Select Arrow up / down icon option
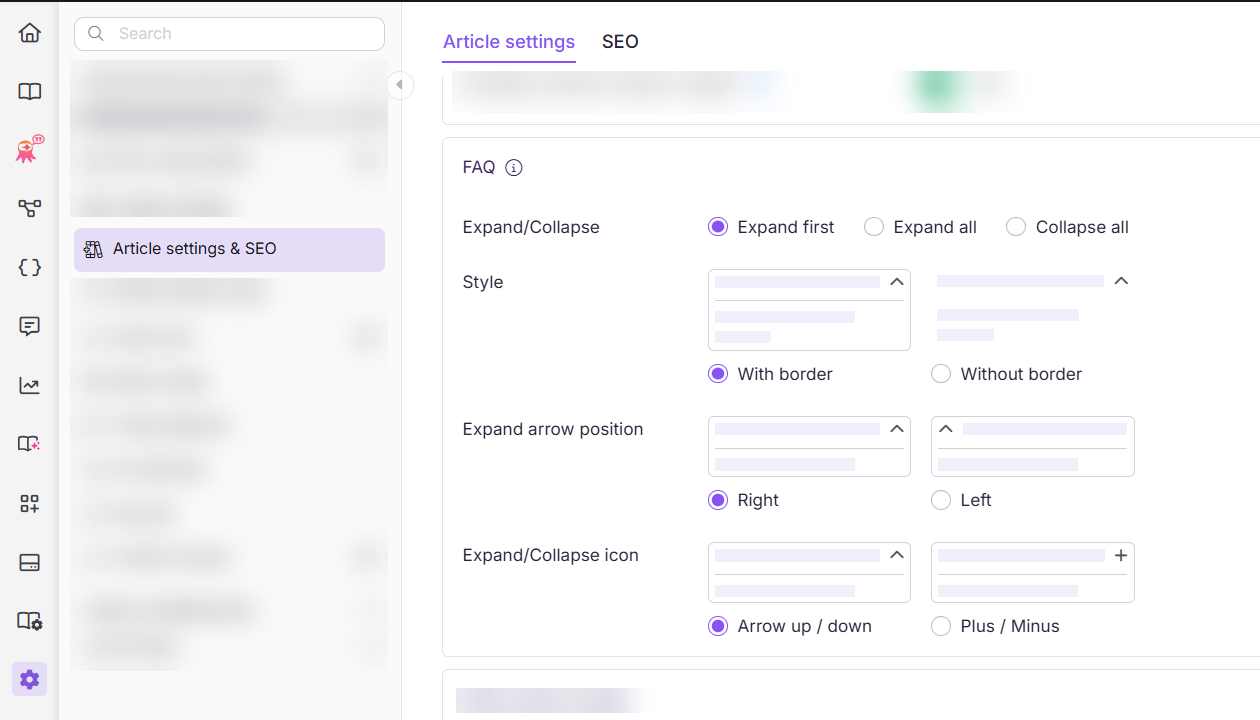The height and width of the screenshot is (720, 1260). [718, 626]
